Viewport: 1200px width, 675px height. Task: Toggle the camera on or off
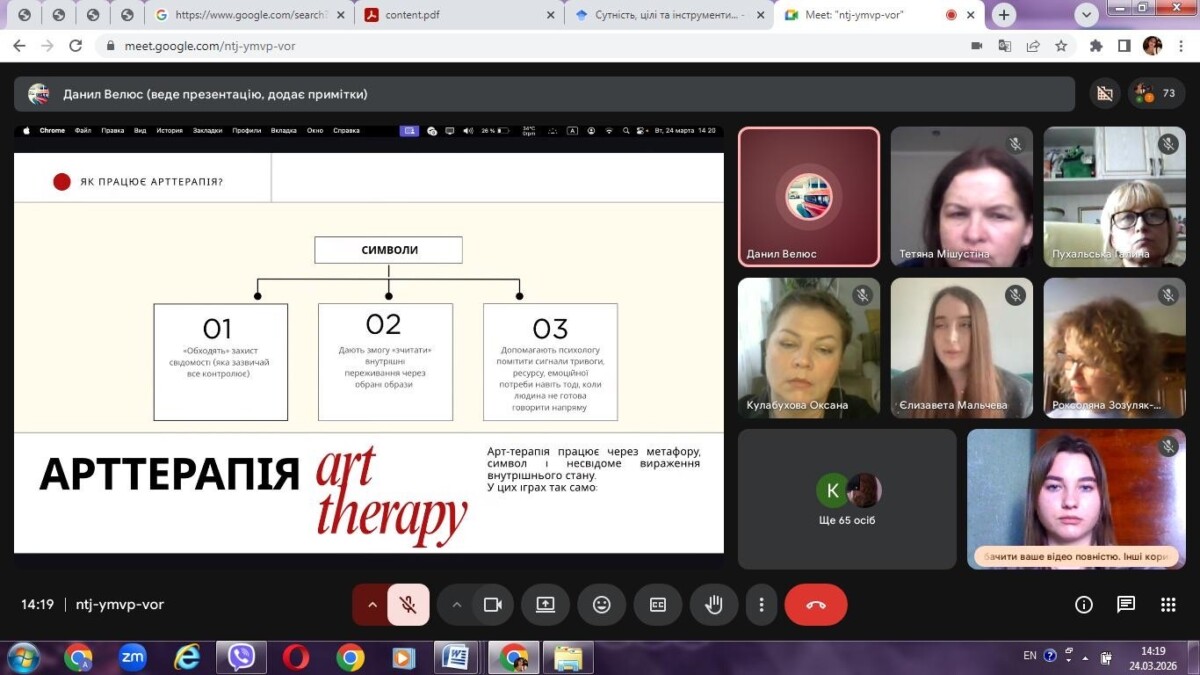492,605
